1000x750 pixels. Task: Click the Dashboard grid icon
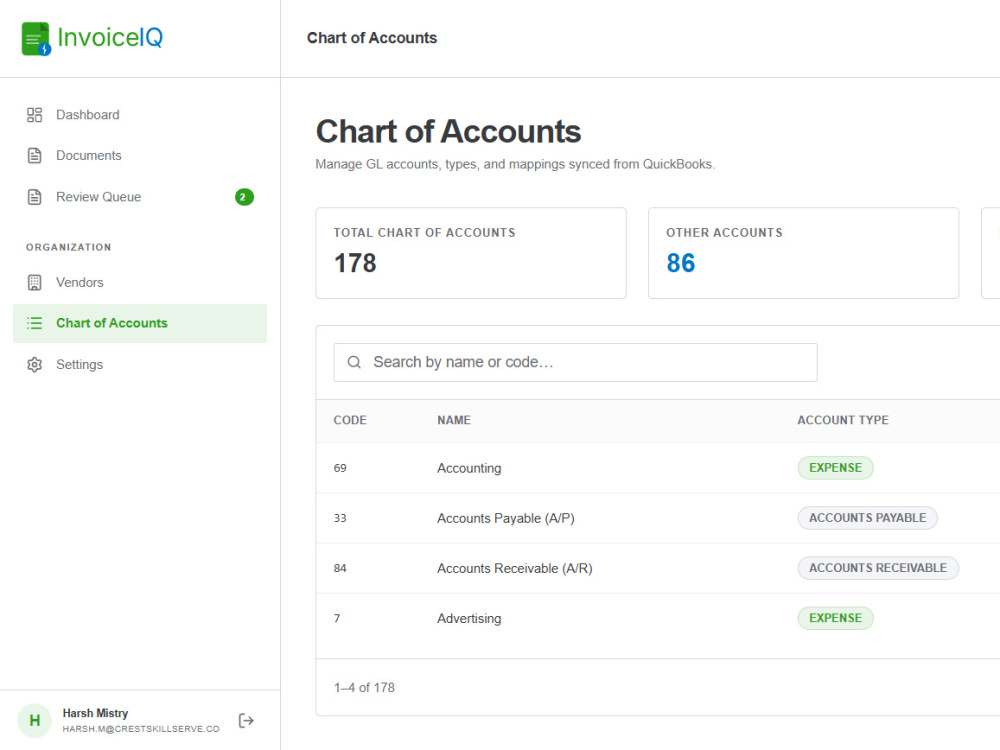(x=34, y=115)
